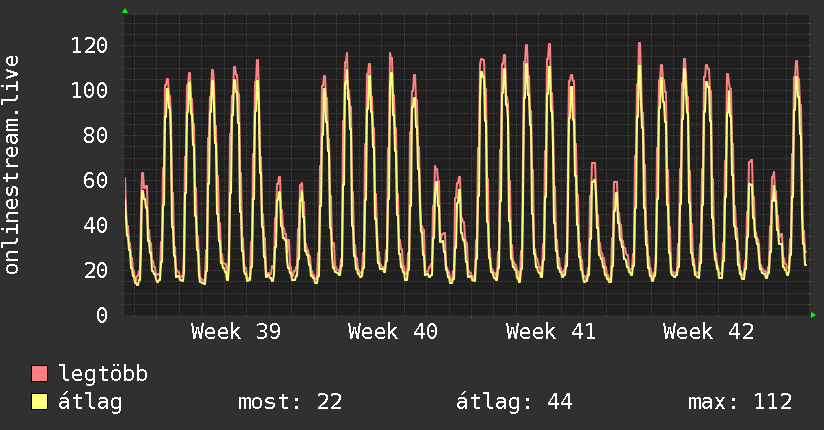This screenshot has width=824, height=430.
Task: Click the 40 y-axis tick label
Action: pyautogui.click(x=96, y=226)
